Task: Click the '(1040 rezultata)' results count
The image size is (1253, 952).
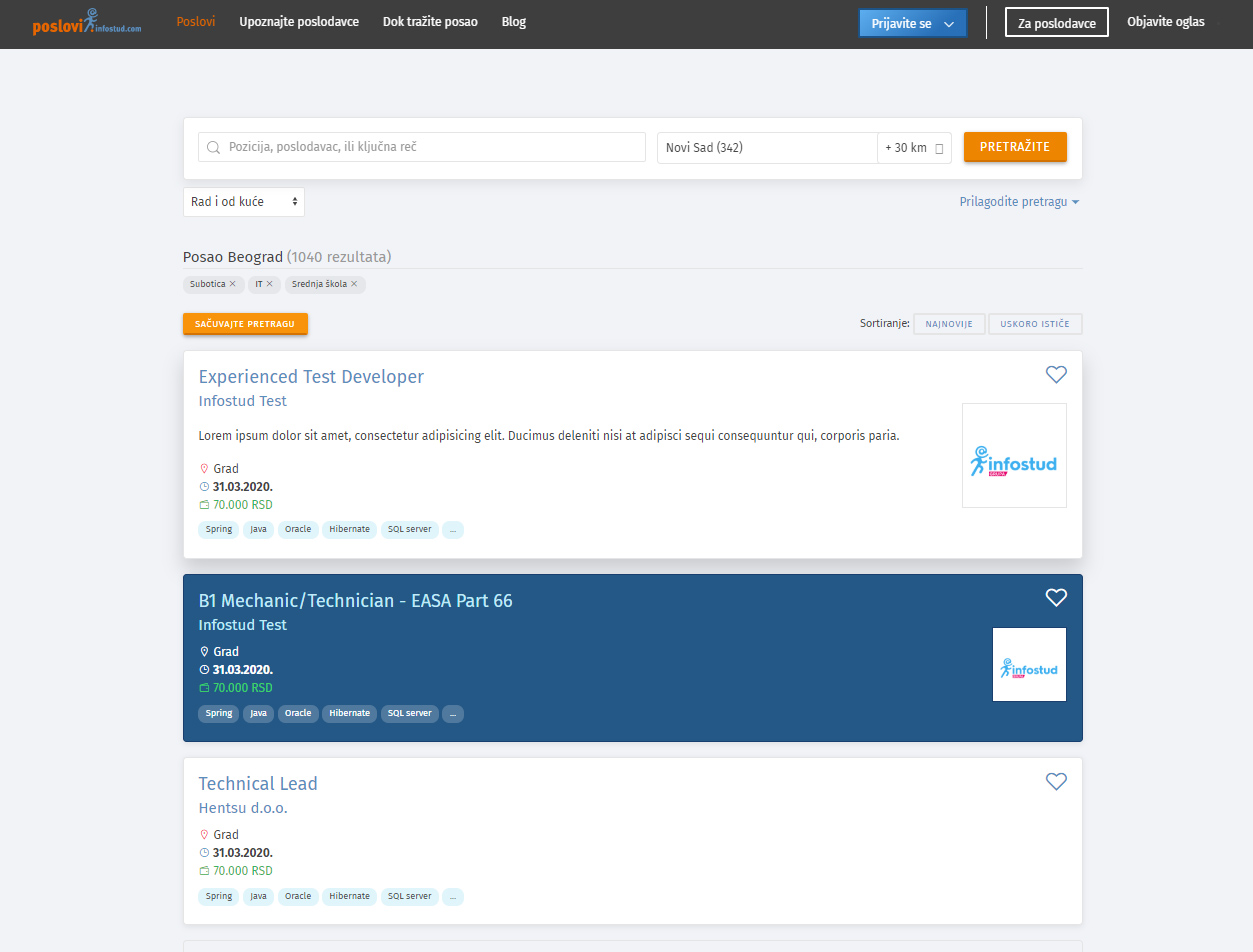Action: tap(339, 257)
